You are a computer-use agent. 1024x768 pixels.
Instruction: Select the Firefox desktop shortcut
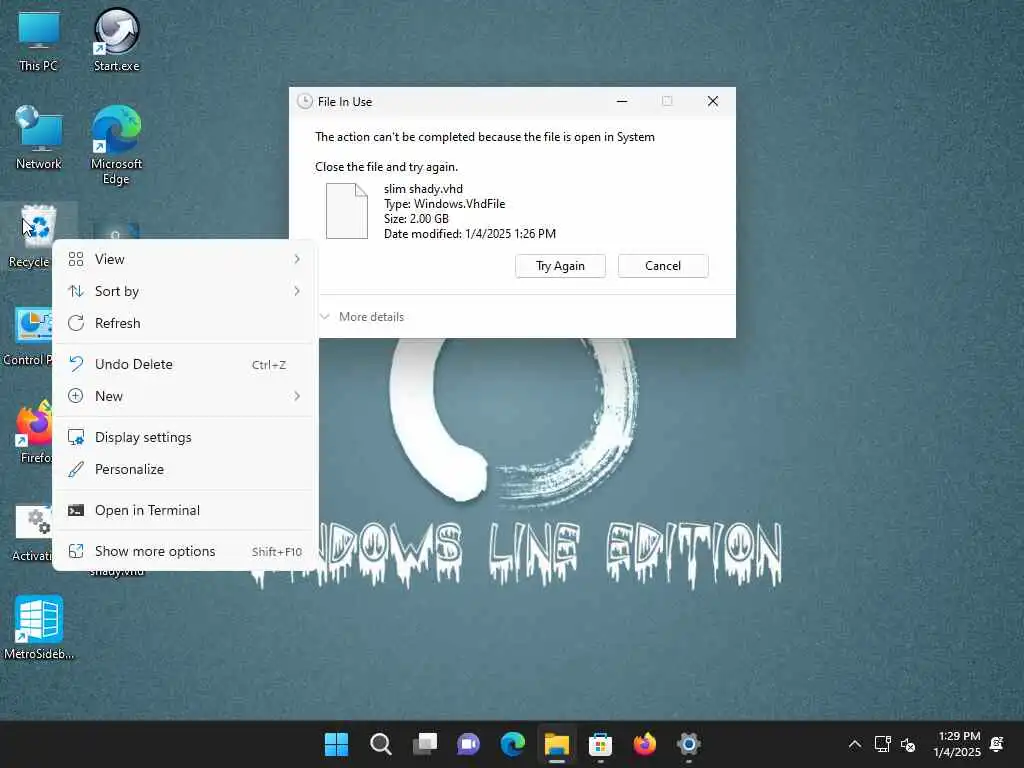pyautogui.click(x=33, y=432)
